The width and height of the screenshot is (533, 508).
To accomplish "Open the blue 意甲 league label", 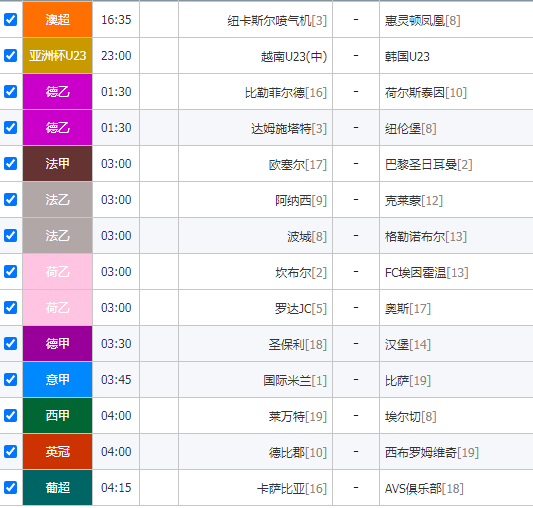I will click(x=57, y=380).
